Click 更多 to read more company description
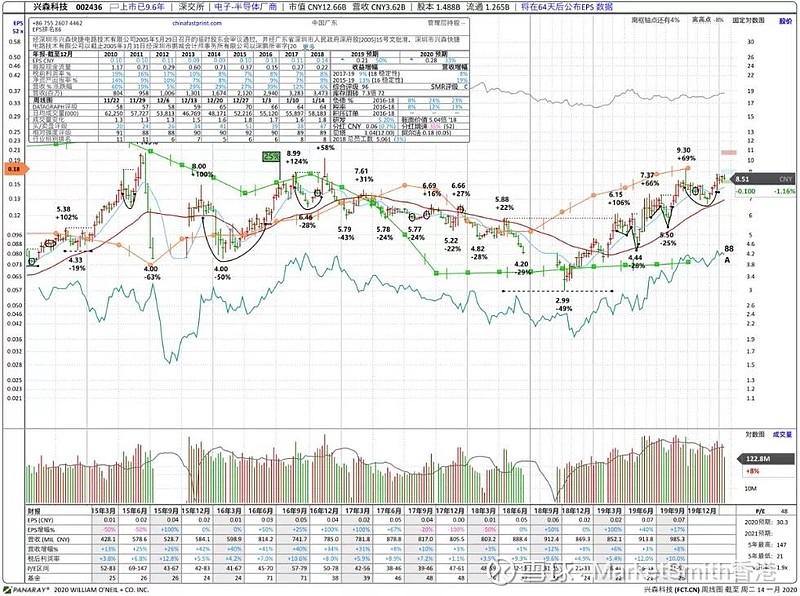This screenshot has height=596, width=800. (x=309, y=46)
